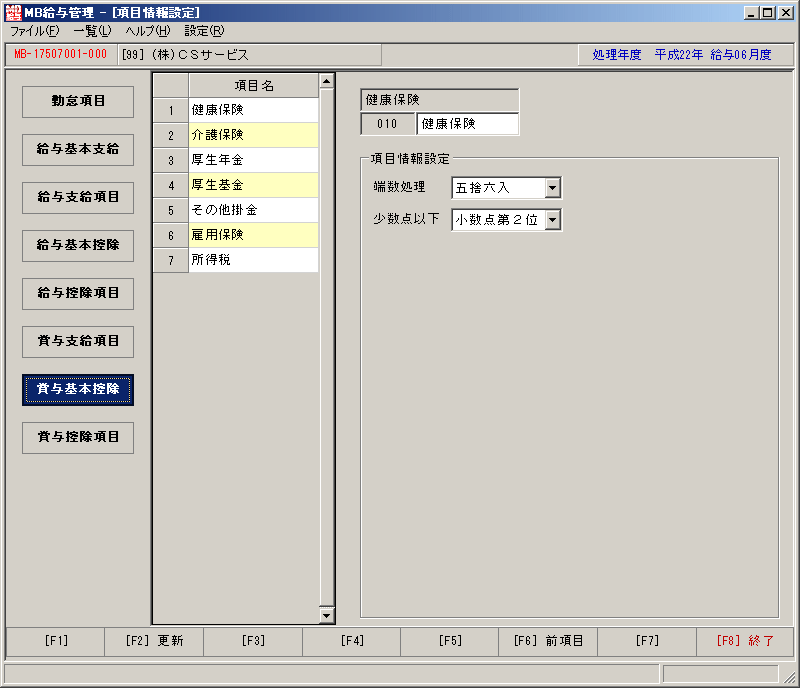Click the item list scroll up arrow
The image size is (800, 688).
click(x=327, y=81)
